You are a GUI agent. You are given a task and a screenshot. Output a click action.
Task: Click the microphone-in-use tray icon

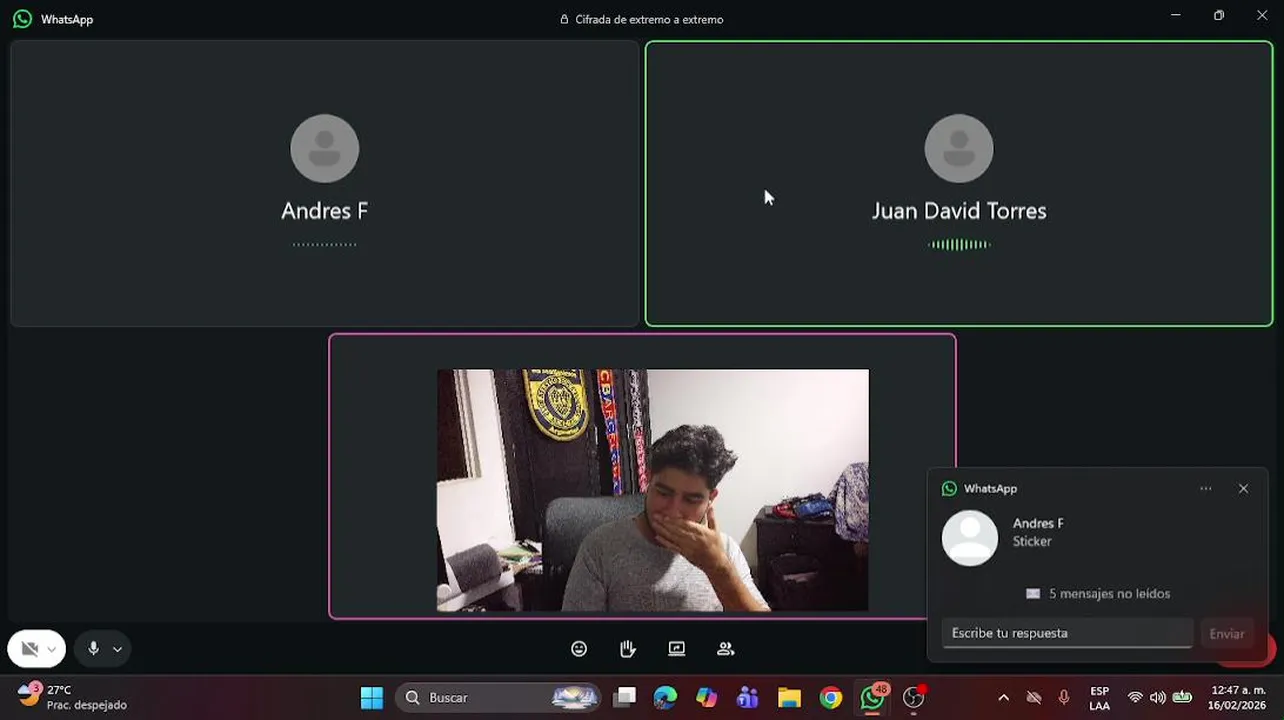1064,698
